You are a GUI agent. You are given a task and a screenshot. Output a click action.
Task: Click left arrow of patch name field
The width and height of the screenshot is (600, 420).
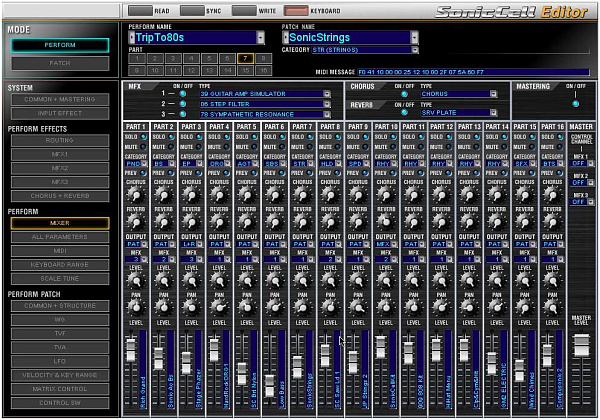tap(285, 37)
